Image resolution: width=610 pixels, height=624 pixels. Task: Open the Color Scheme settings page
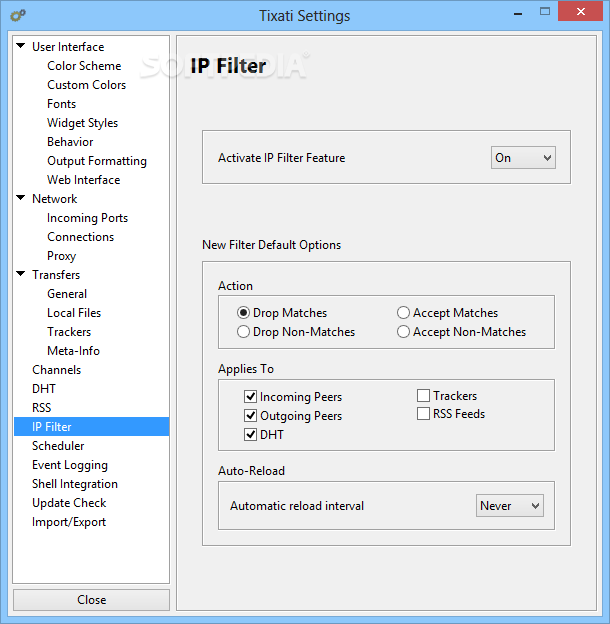[x=84, y=66]
